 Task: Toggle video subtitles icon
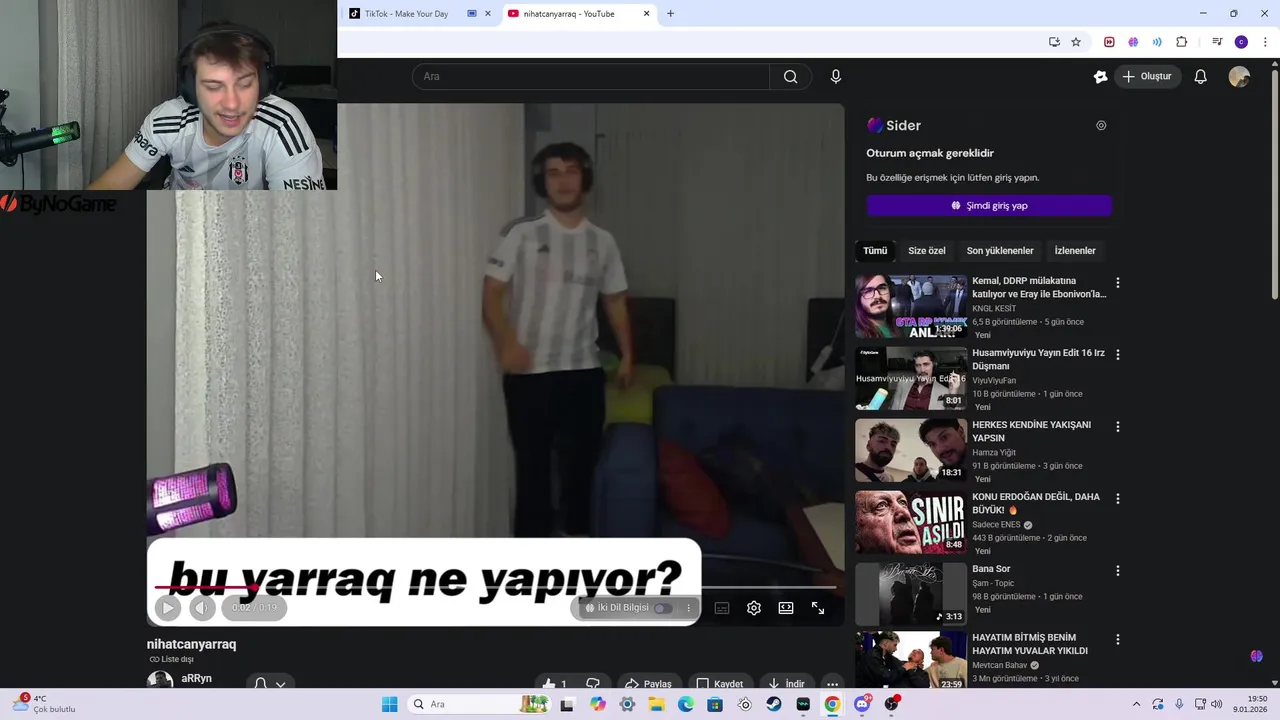[722, 608]
